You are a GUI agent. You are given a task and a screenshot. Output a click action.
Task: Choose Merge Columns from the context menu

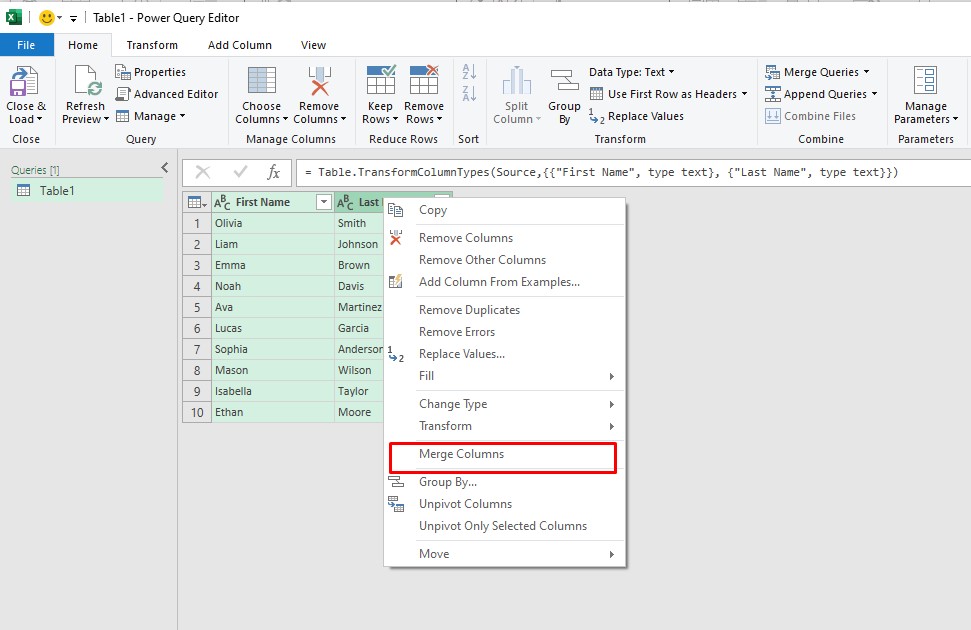tap(461, 454)
